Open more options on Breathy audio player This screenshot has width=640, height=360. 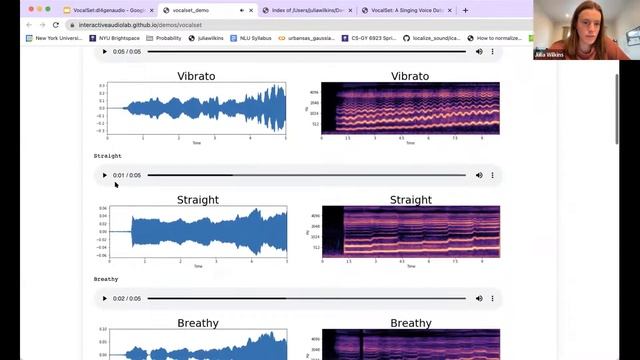coord(493,298)
